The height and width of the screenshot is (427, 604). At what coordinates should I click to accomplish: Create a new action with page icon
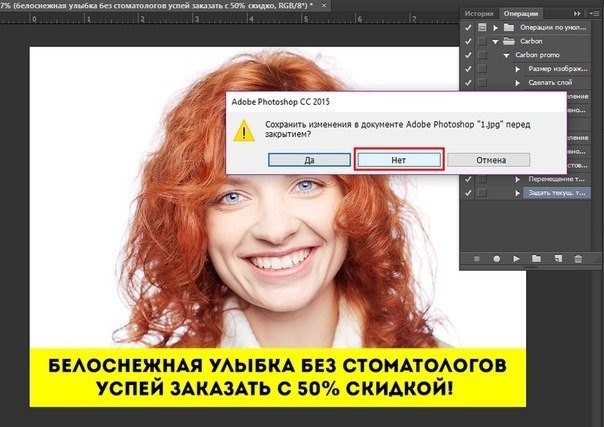click(x=558, y=259)
